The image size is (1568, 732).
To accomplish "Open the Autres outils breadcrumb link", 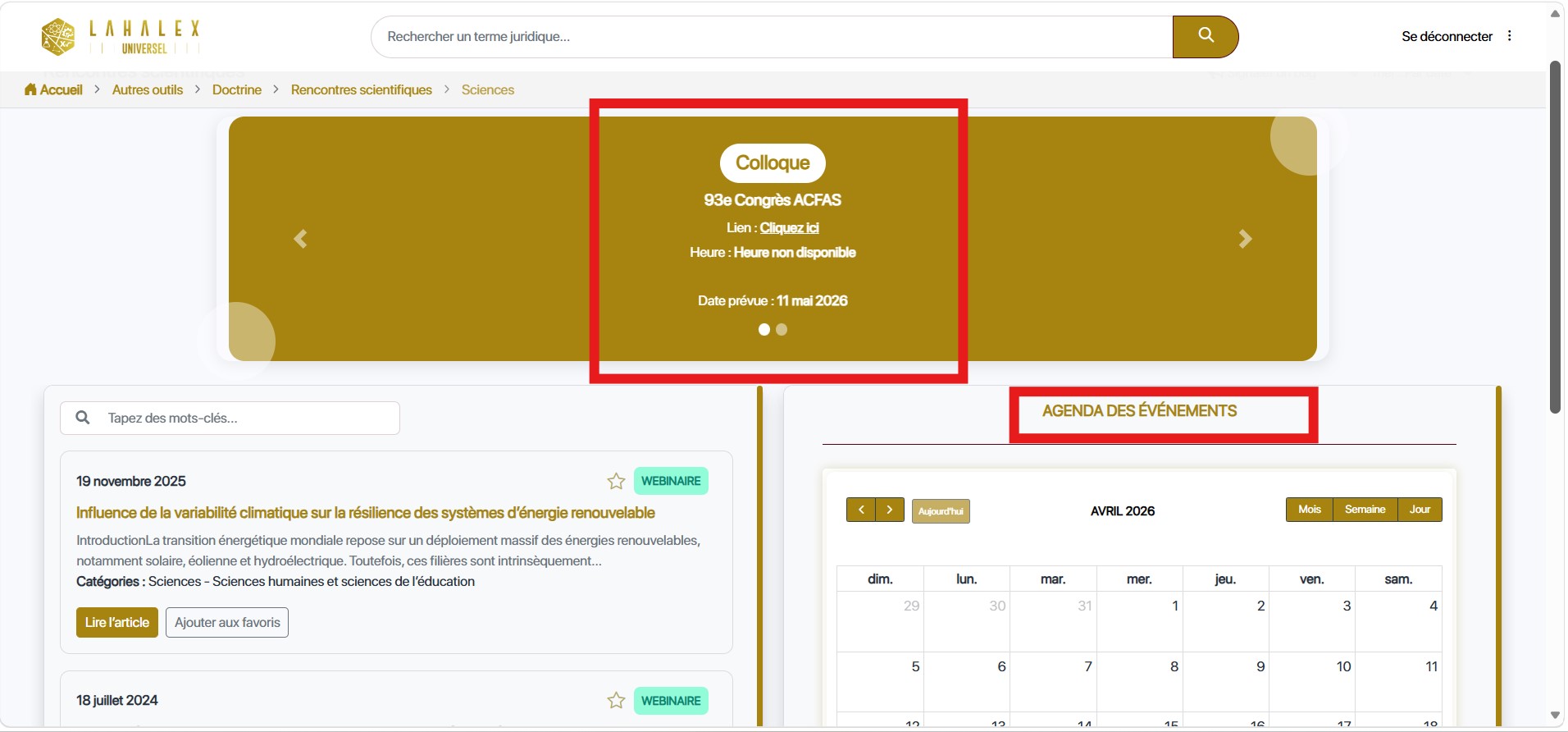I will click(148, 89).
